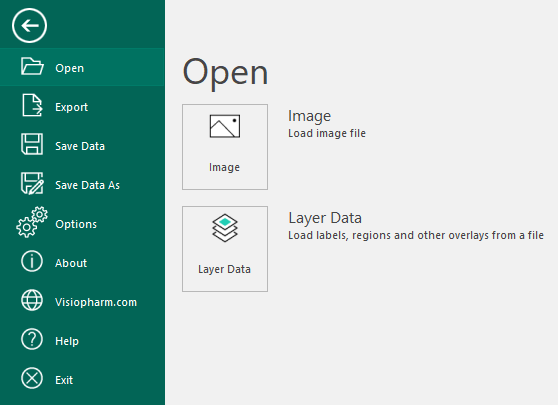The image size is (558, 405).
Task: Click the open folder icon
Action: (x=32, y=66)
